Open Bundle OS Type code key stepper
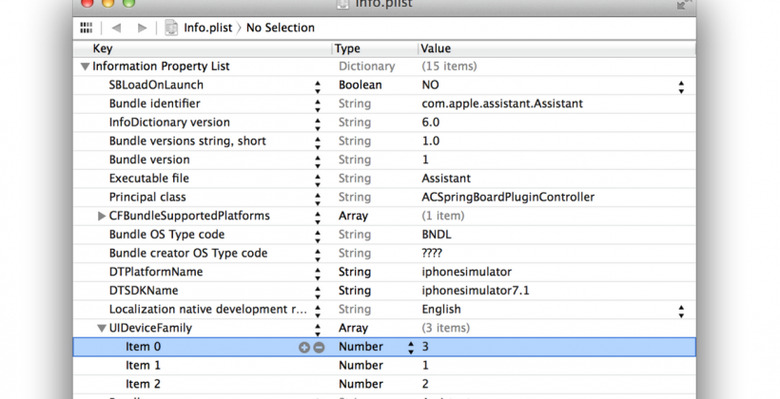The height and width of the screenshot is (399, 780). tap(317, 237)
